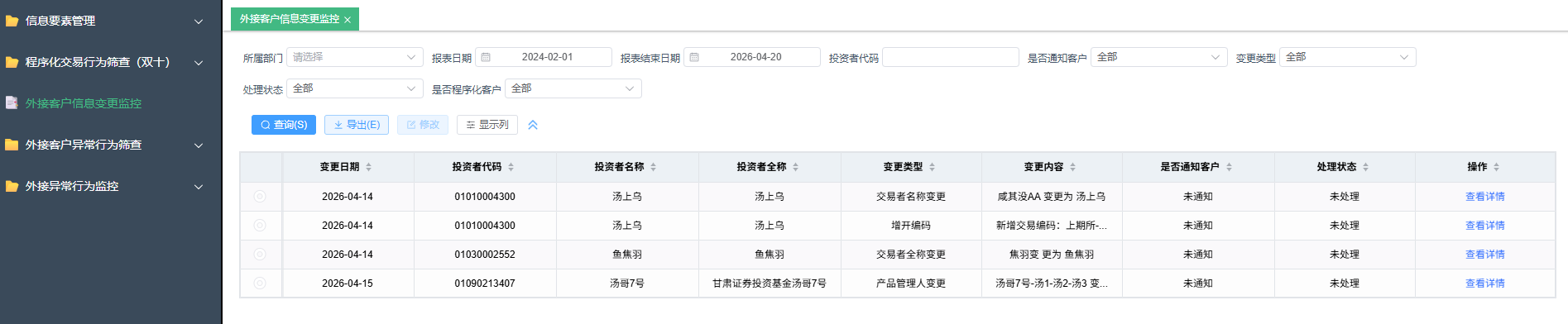1568x324 pixels.
Task: Open 信息要素管理 sidebar menu
Action: click(110, 21)
